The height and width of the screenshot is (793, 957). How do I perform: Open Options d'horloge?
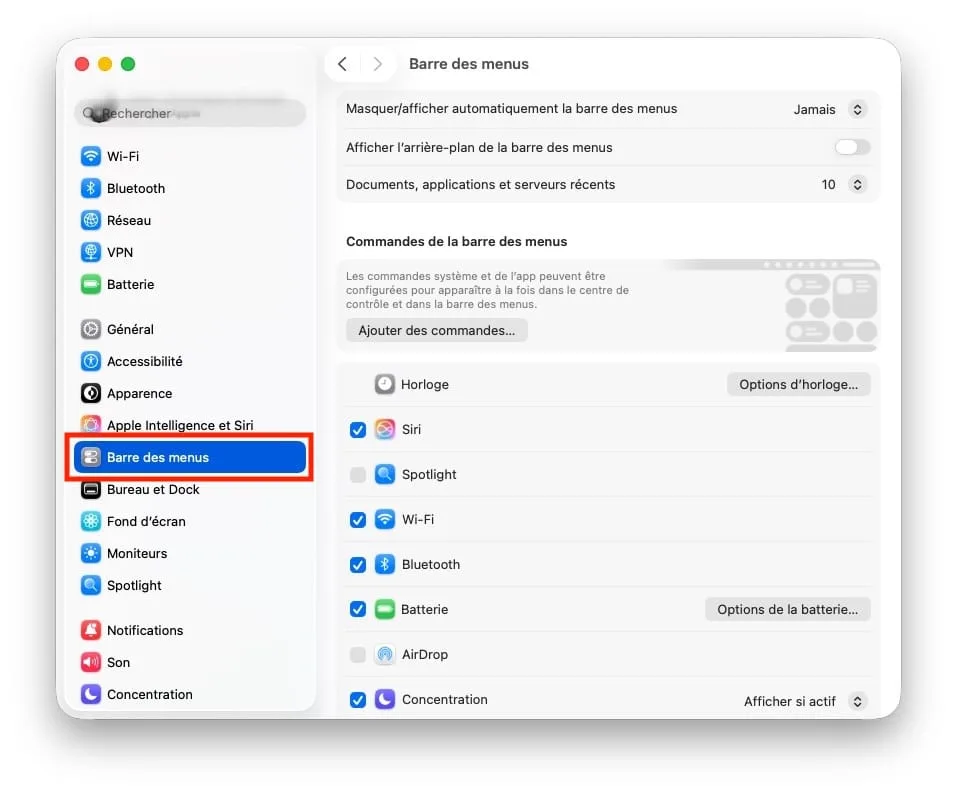coord(797,384)
